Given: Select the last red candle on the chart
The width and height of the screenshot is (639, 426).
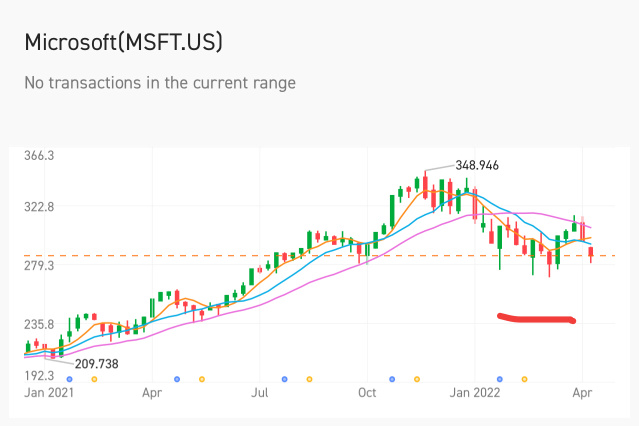Looking at the screenshot, I should (591, 254).
